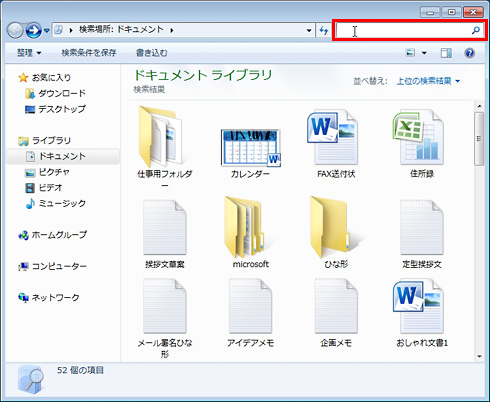This screenshot has width=490, height=402.
Task: Minimize the Explorer window
Action: click(x=430, y=12)
